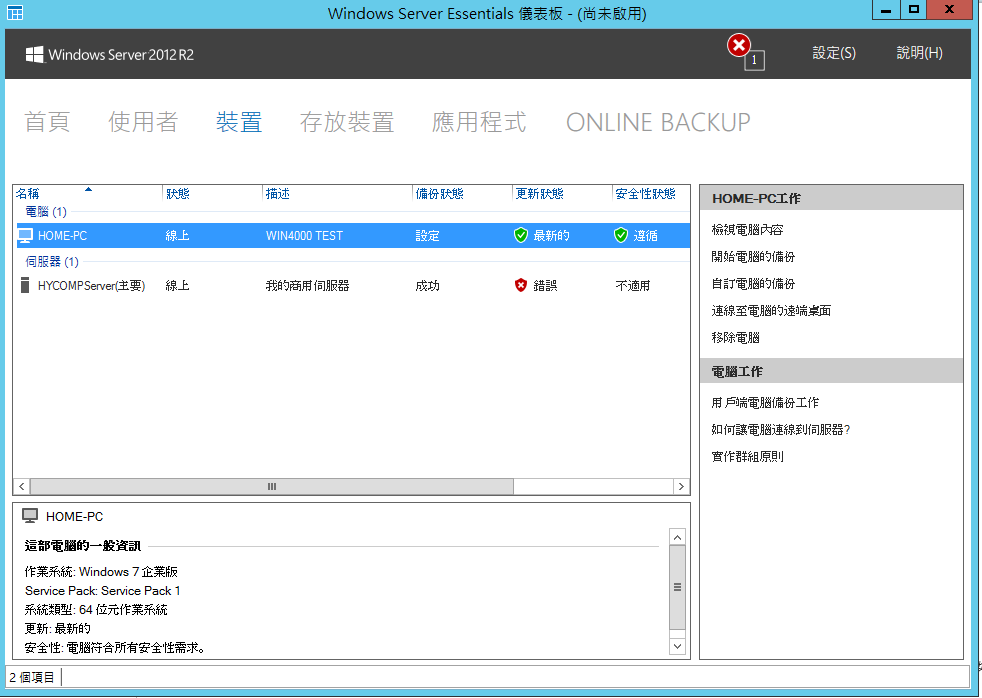The height and width of the screenshot is (698, 982).
Task: Click the HOME-PC computer icon in the list
Action: coord(25,235)
